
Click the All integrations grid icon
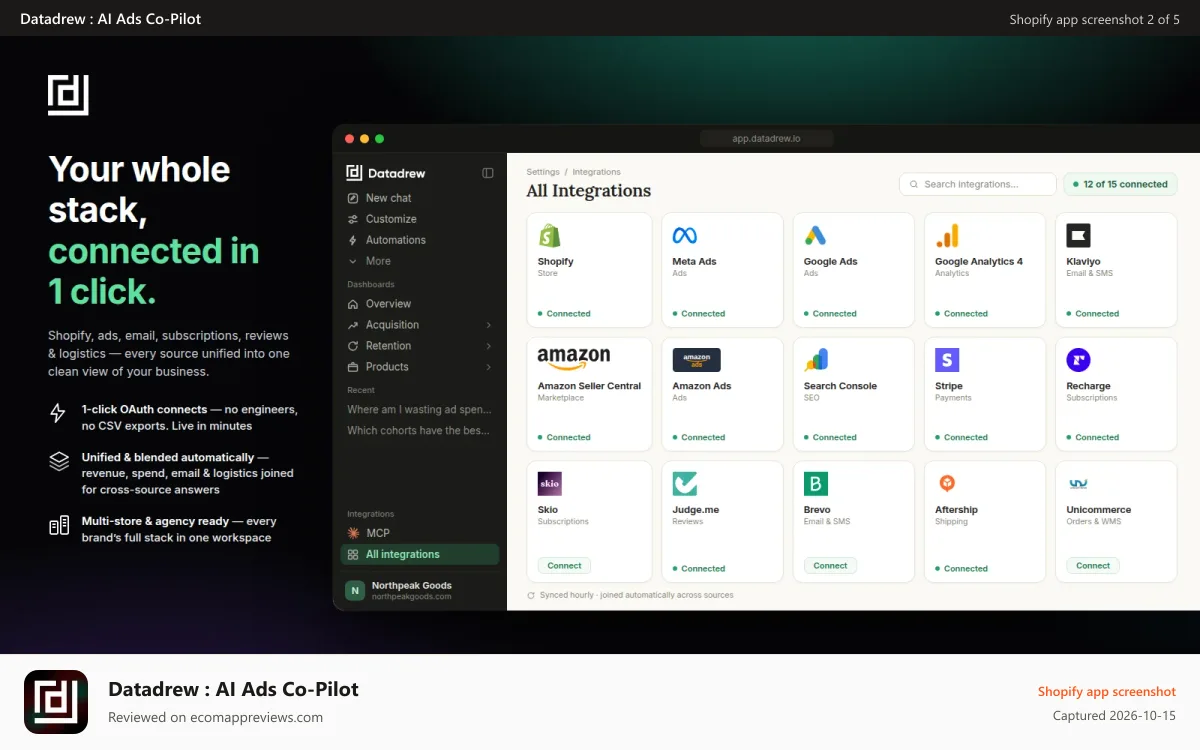[x=353, y=554]
